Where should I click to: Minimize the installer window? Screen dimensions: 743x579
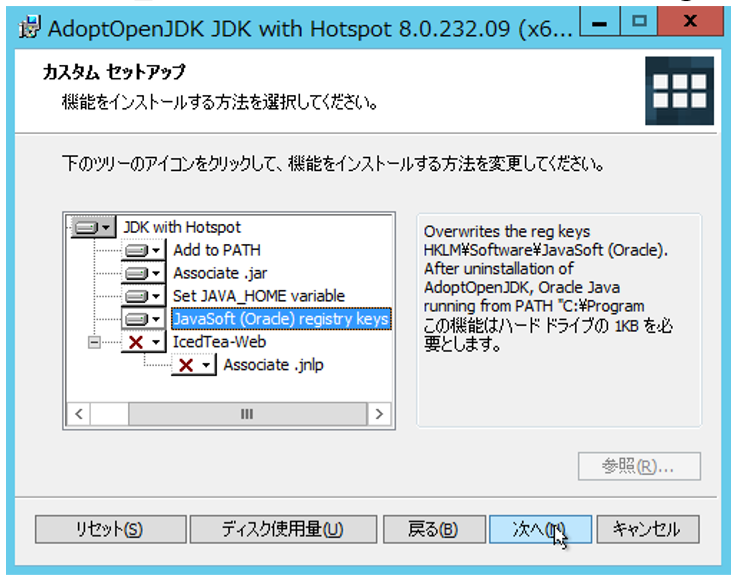(599, 21)
